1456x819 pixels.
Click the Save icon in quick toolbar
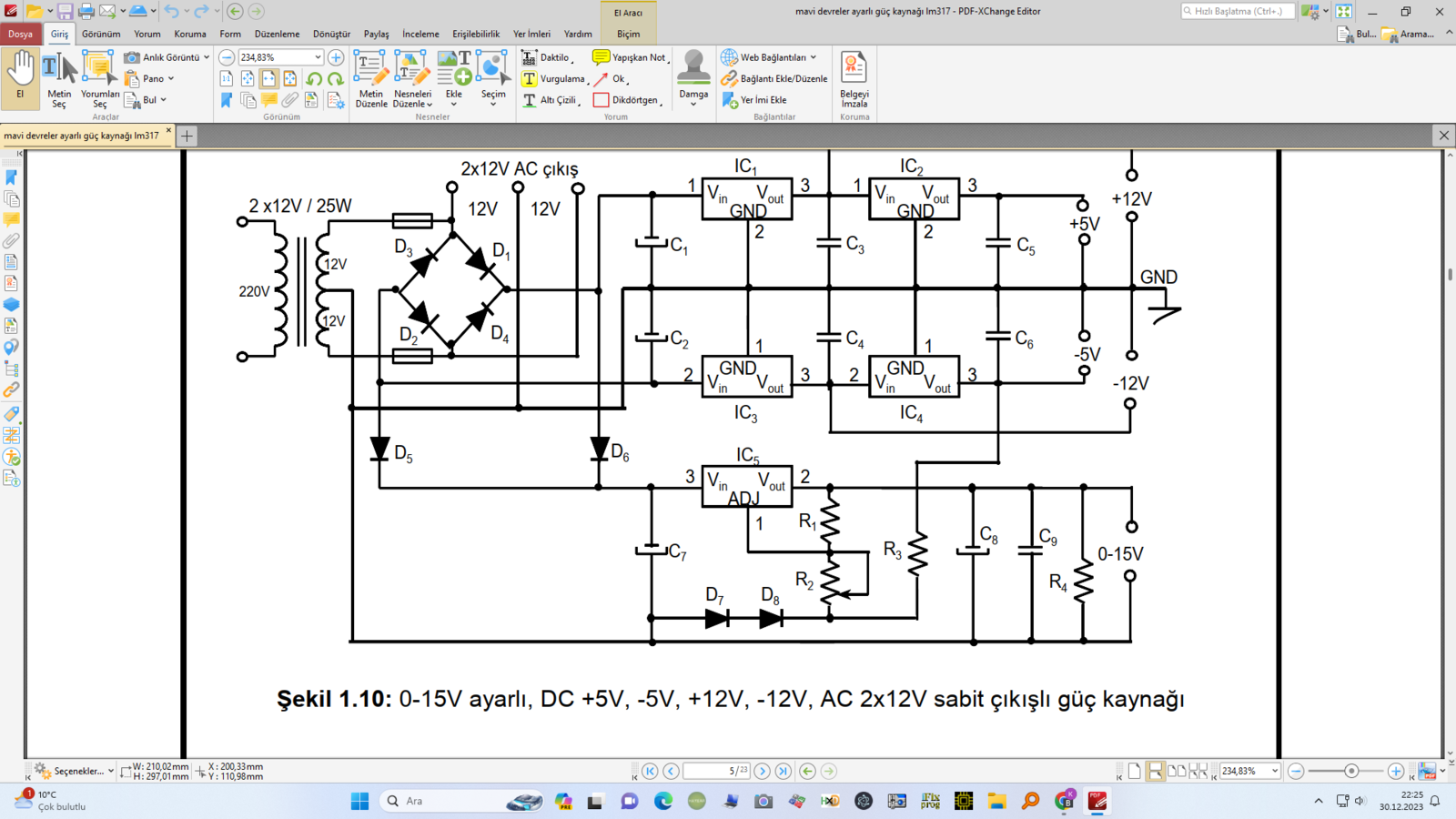click(x=66, y=11)
